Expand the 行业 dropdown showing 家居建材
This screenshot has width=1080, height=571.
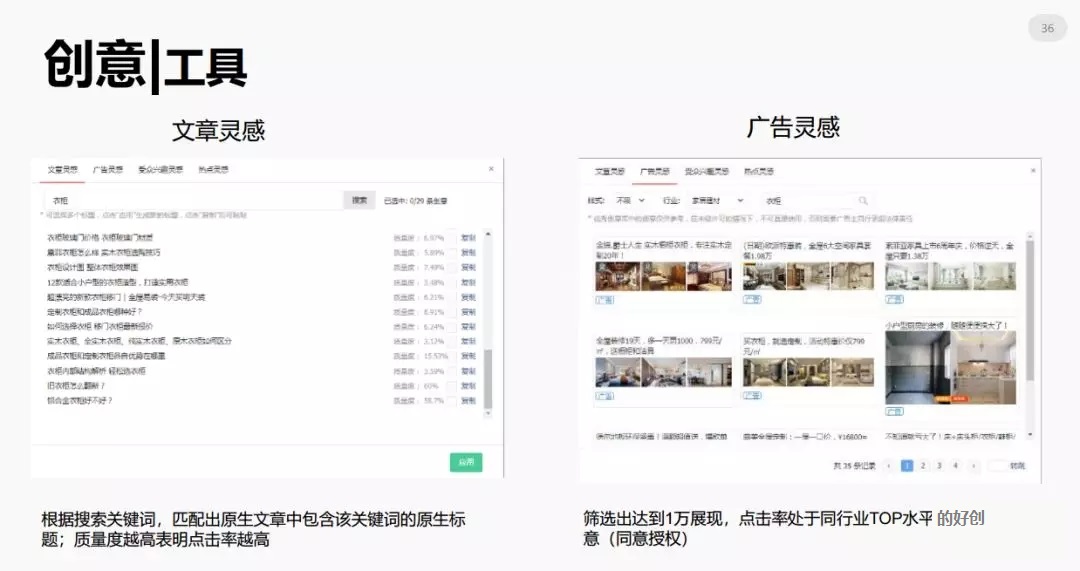click(717, 201)
